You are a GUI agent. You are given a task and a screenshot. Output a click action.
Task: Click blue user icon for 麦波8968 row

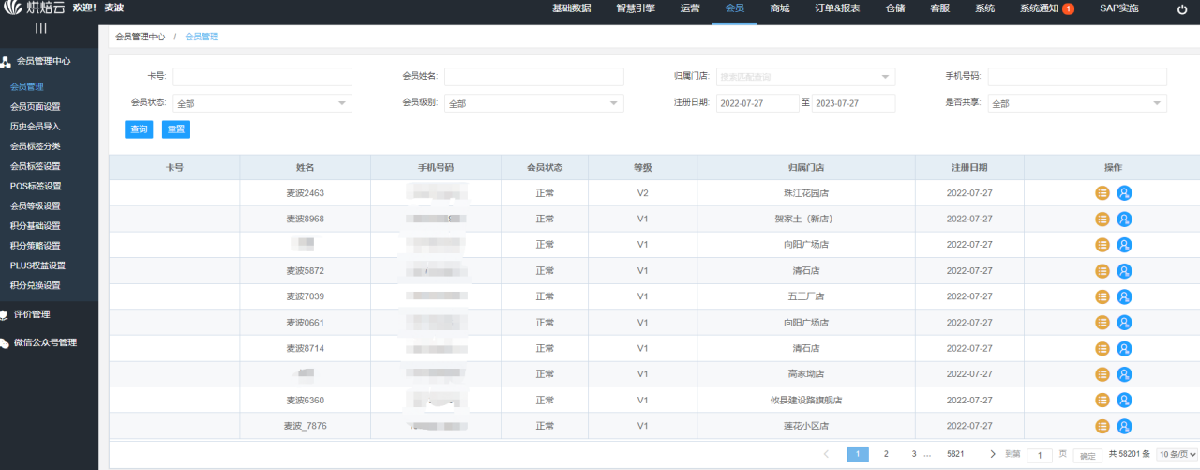point(1124,219)
